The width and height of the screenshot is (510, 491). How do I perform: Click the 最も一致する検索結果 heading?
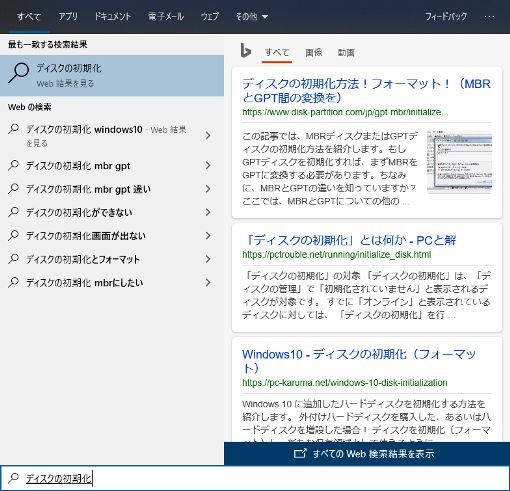tap(48, 44)
